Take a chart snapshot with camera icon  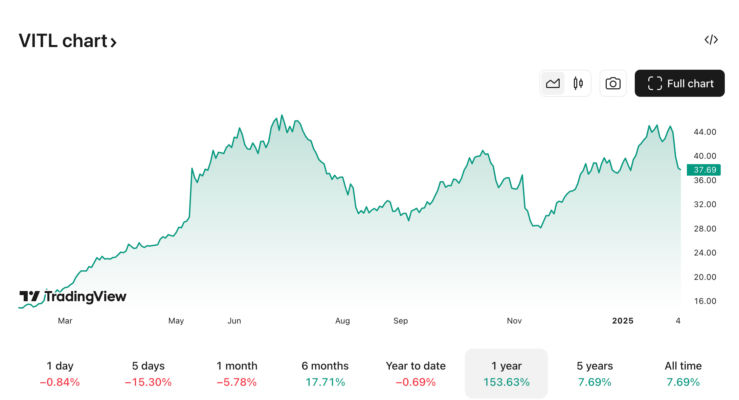coord(613,84)
